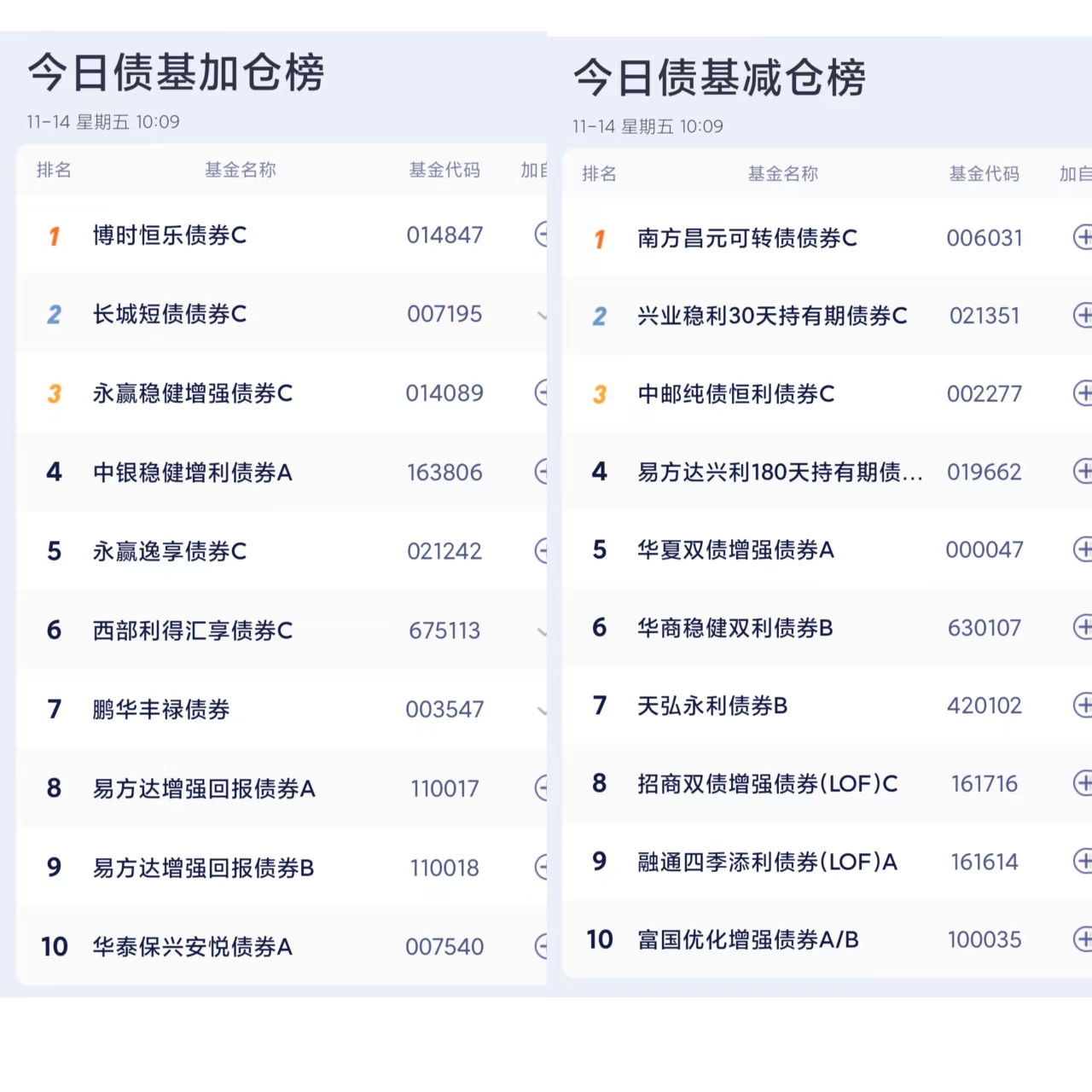Click 基金名称 header in 加仓榜 table
The width and height of the screenshot is (1092, 1092).
coord(240,170)
